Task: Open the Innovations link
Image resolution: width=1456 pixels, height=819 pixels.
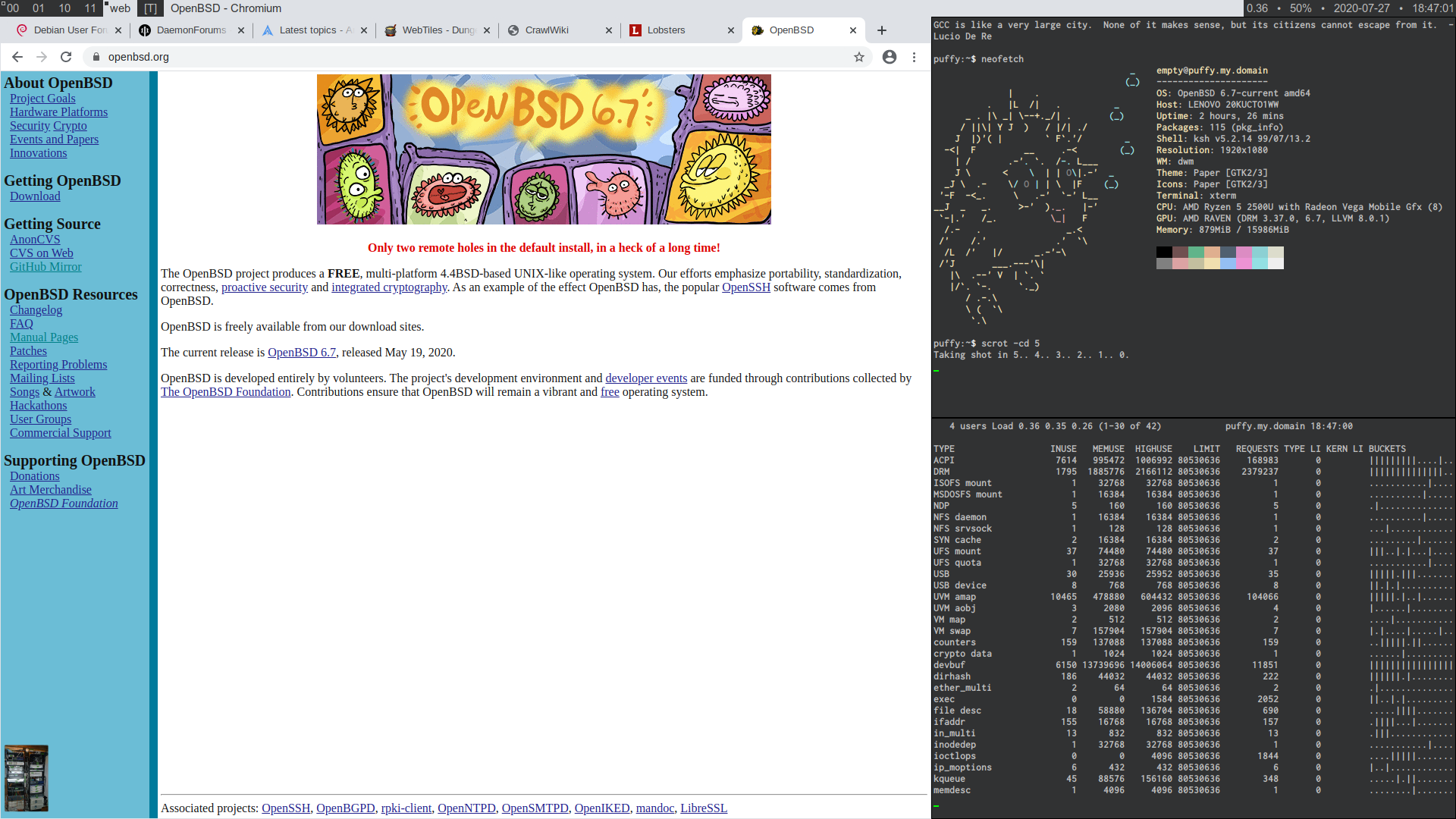Action: [x=38, y=153]
